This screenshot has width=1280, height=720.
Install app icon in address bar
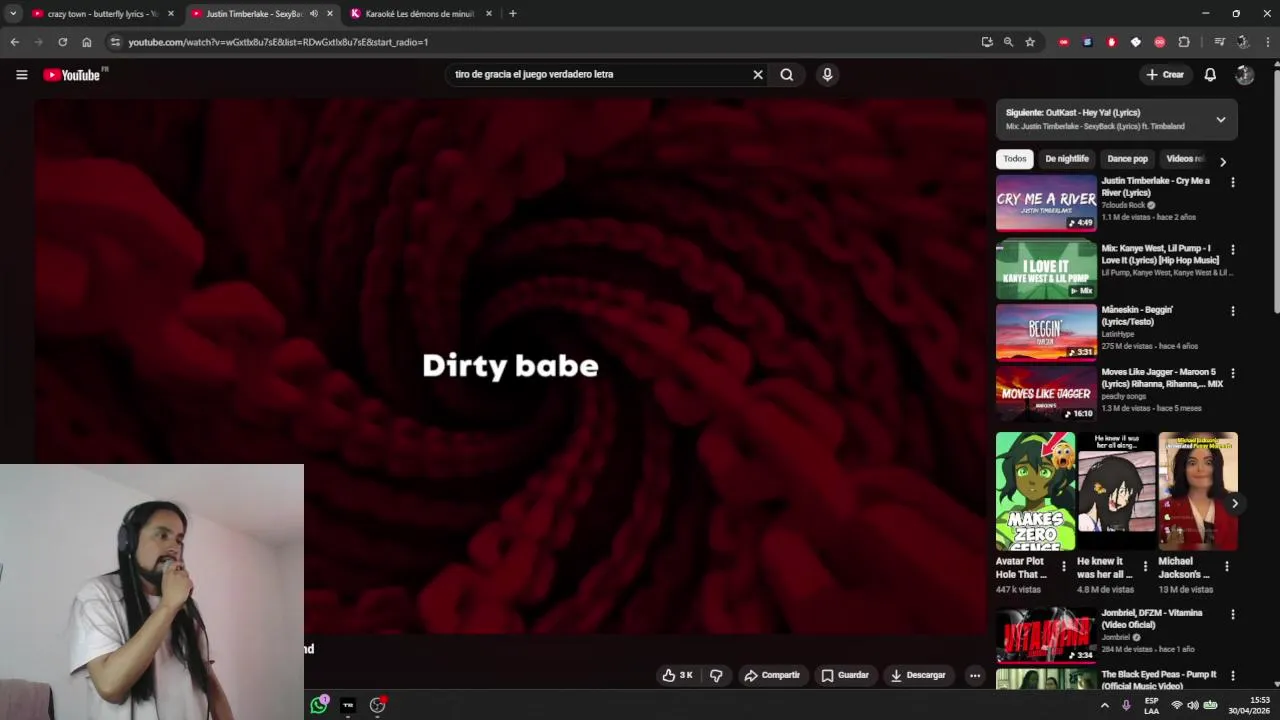click(x=987, y=42)
